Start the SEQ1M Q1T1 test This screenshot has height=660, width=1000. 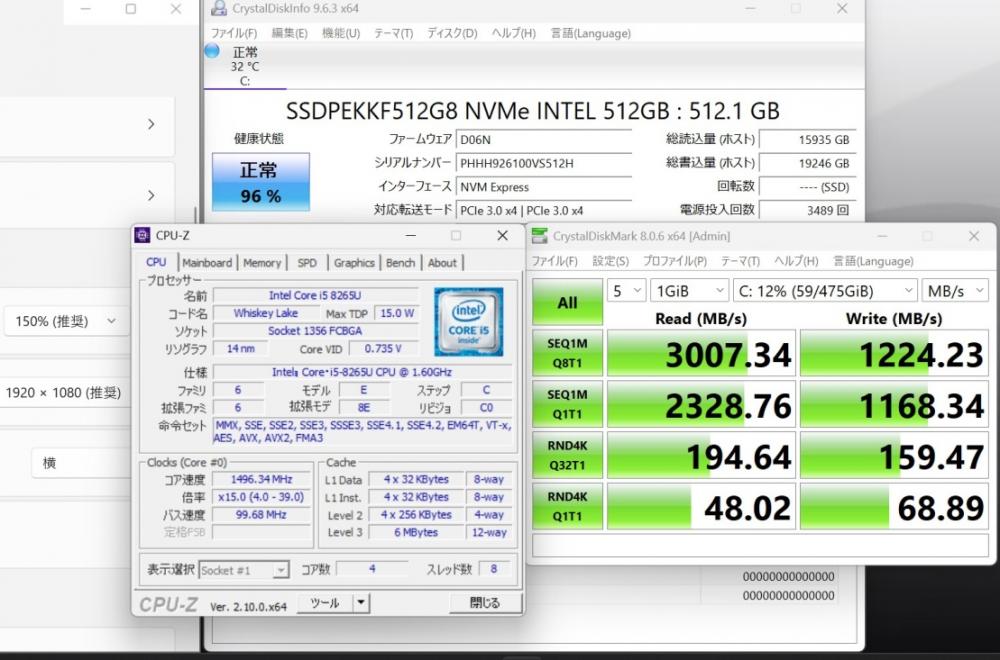[567, 404]
